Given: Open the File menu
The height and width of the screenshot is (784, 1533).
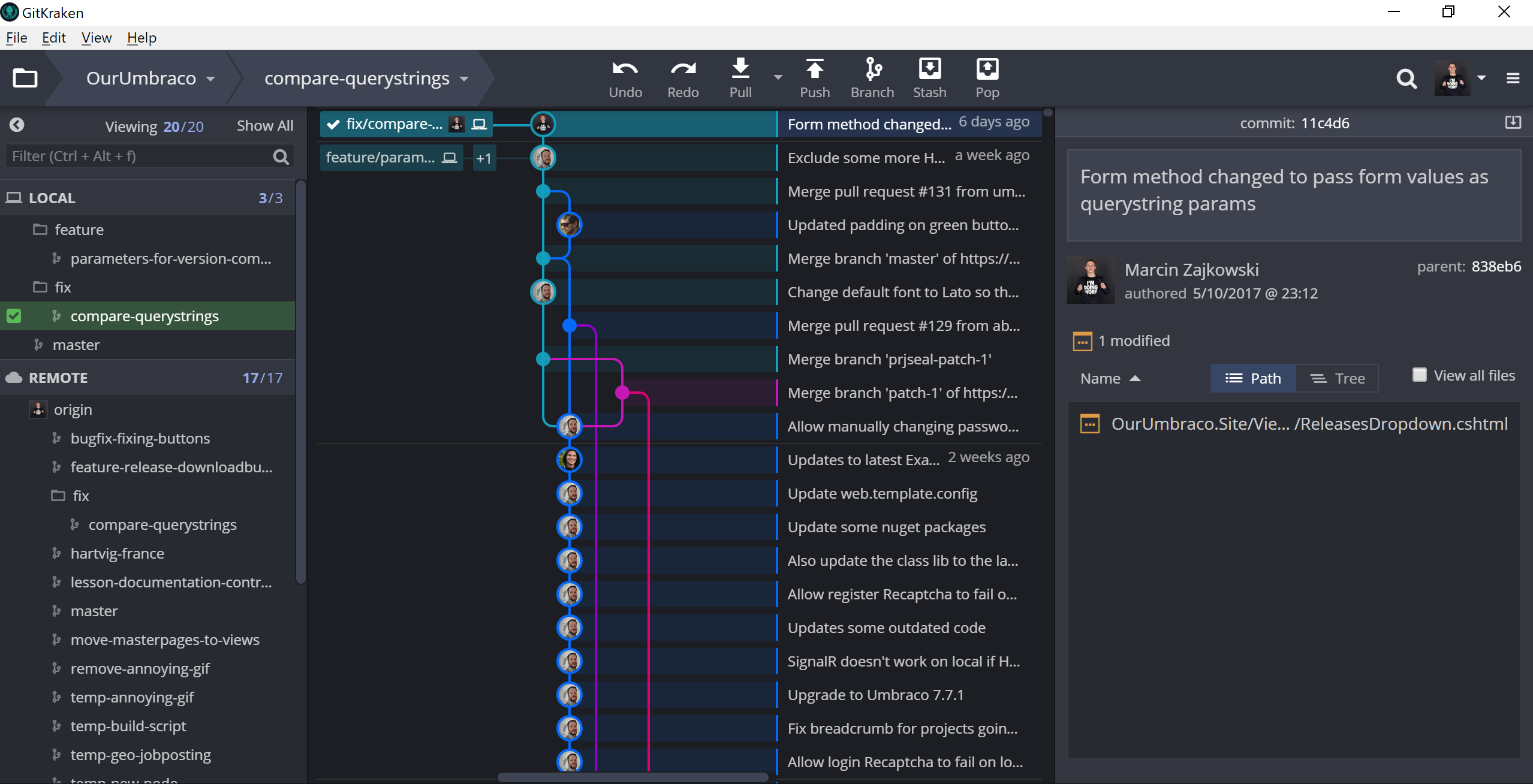Looking at the screenshot, I should tap(16, 38).
